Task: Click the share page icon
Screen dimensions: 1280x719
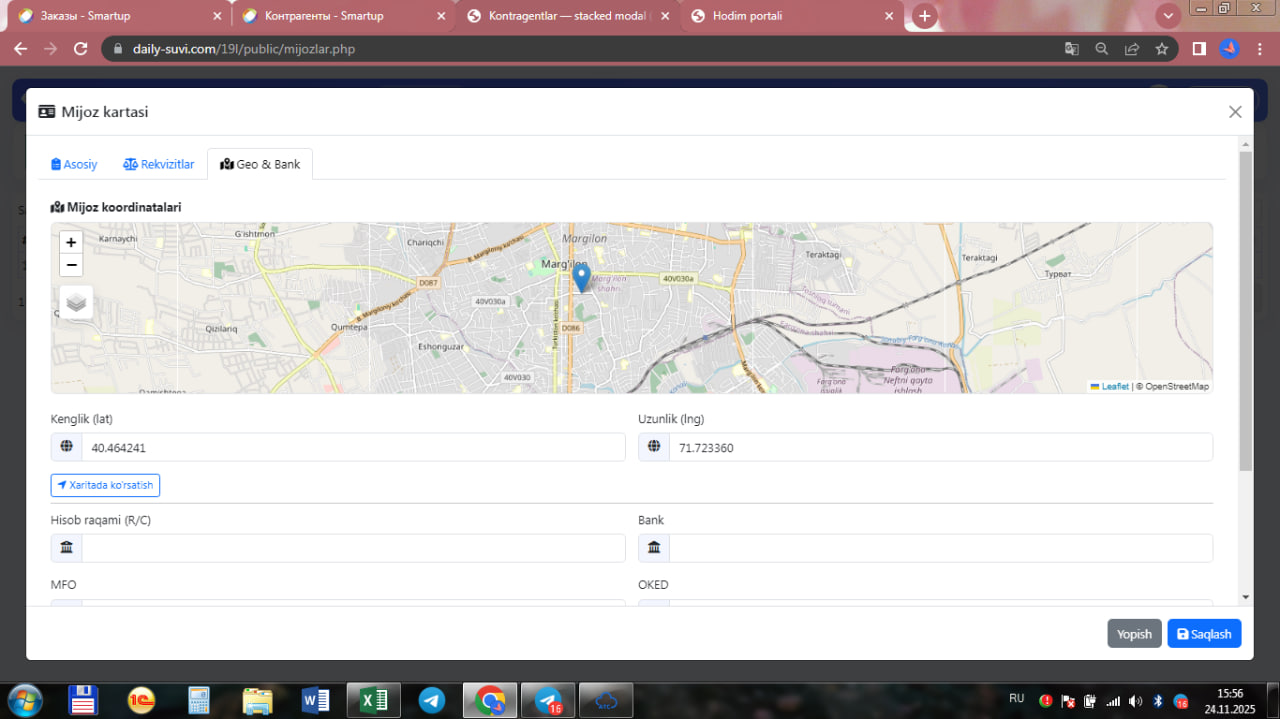Action: pos(1131,48)
